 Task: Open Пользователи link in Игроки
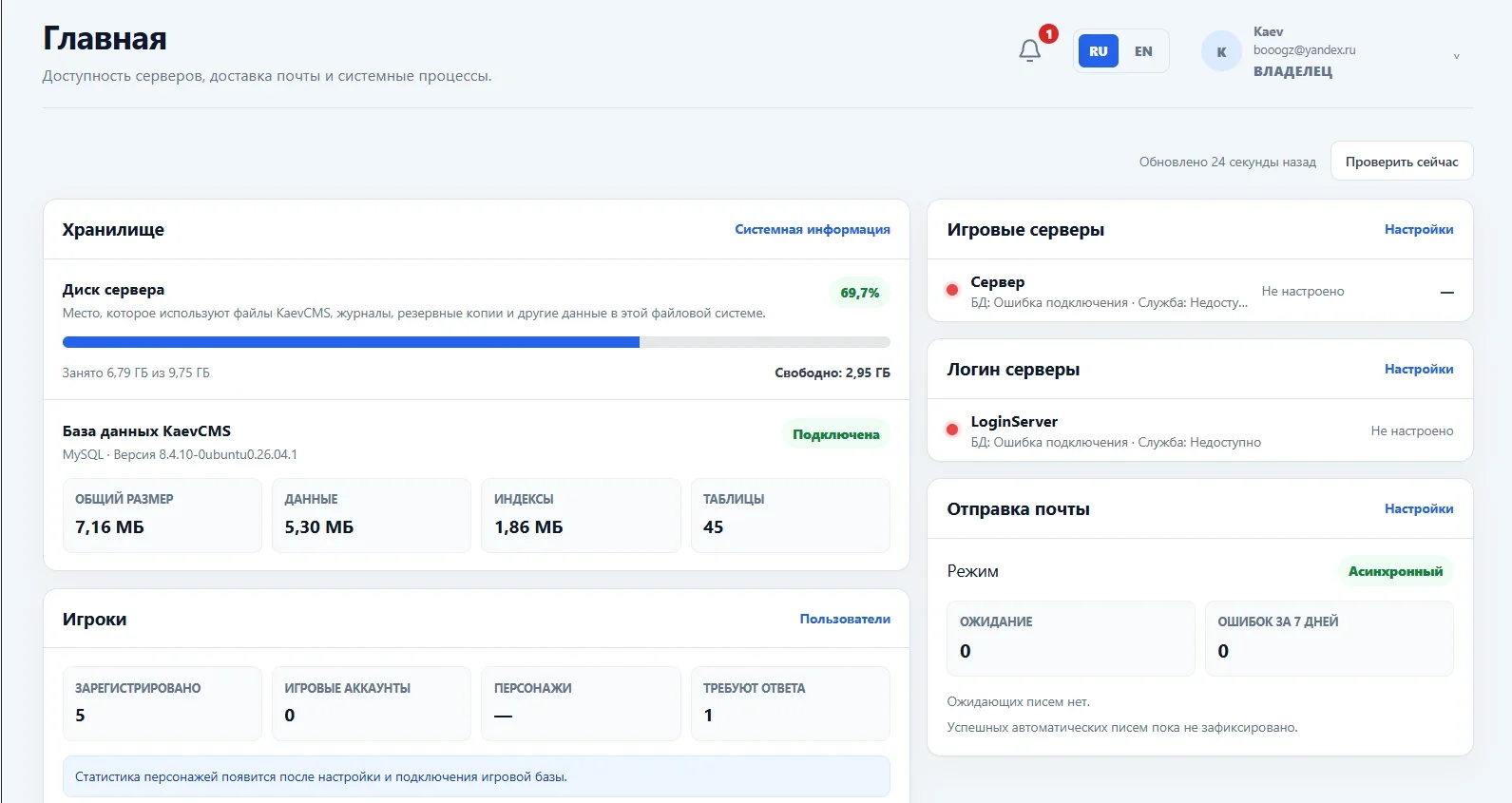845,619
